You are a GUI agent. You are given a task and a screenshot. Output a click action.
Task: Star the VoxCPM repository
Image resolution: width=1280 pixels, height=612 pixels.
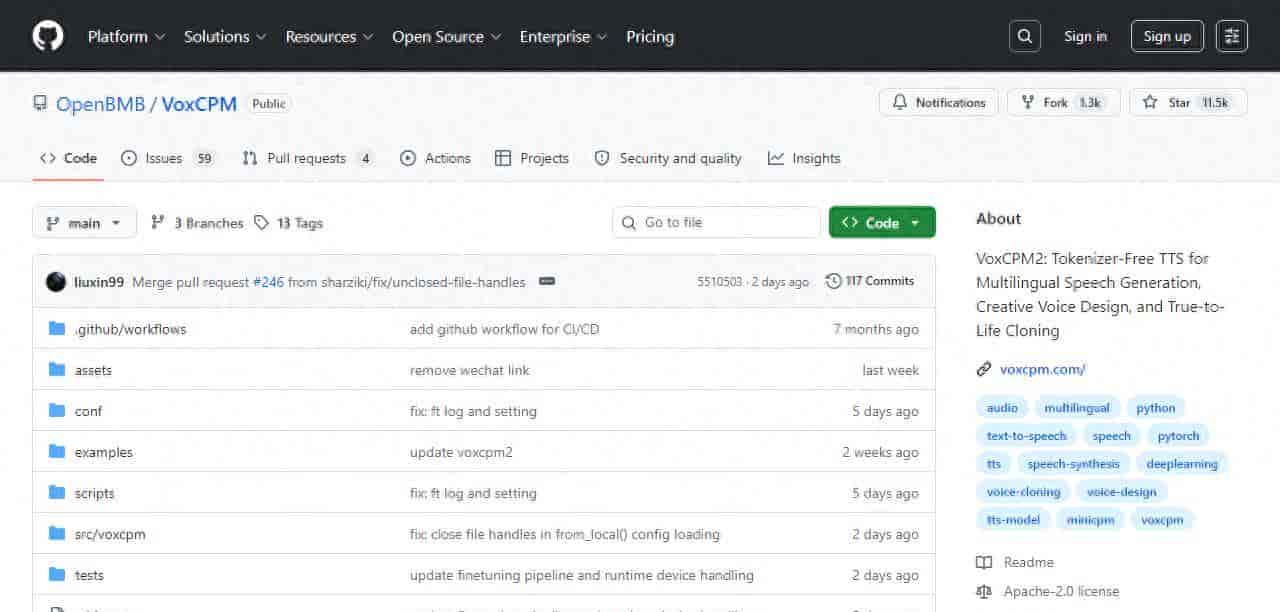click(1187, 103)
